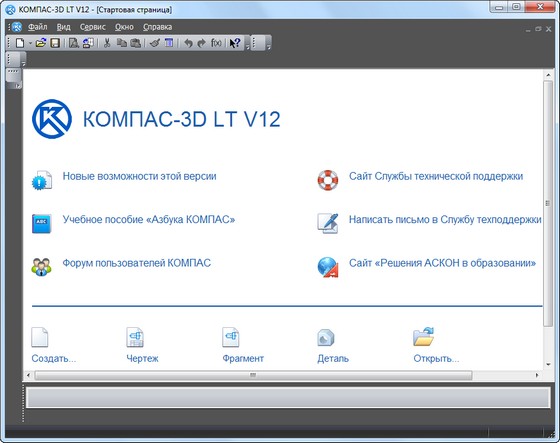Click the f(x) Variables toolbar icon

[216, 43]
